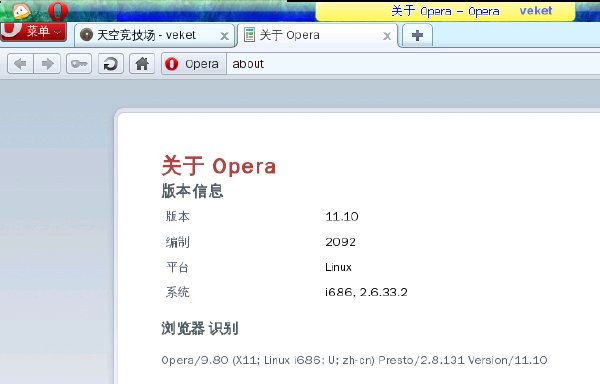This screenshot has width=600, height=384.
Task: Go back with the left arrow button
Action: point(20,63)
